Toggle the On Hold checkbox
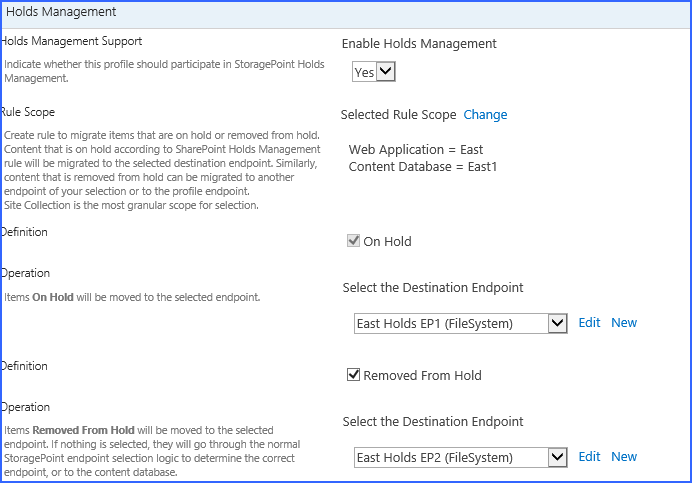The height and width of the screenshot is (483, 692). (353, 241)
